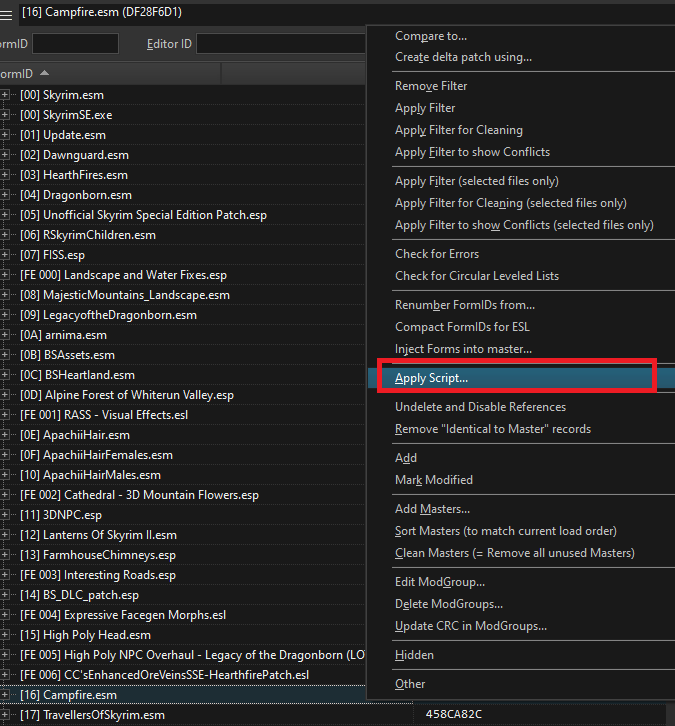This screenshot has height=726, width=675.
Task: Choose Remove Identical to Master records
Action: [x=493, y=429]
